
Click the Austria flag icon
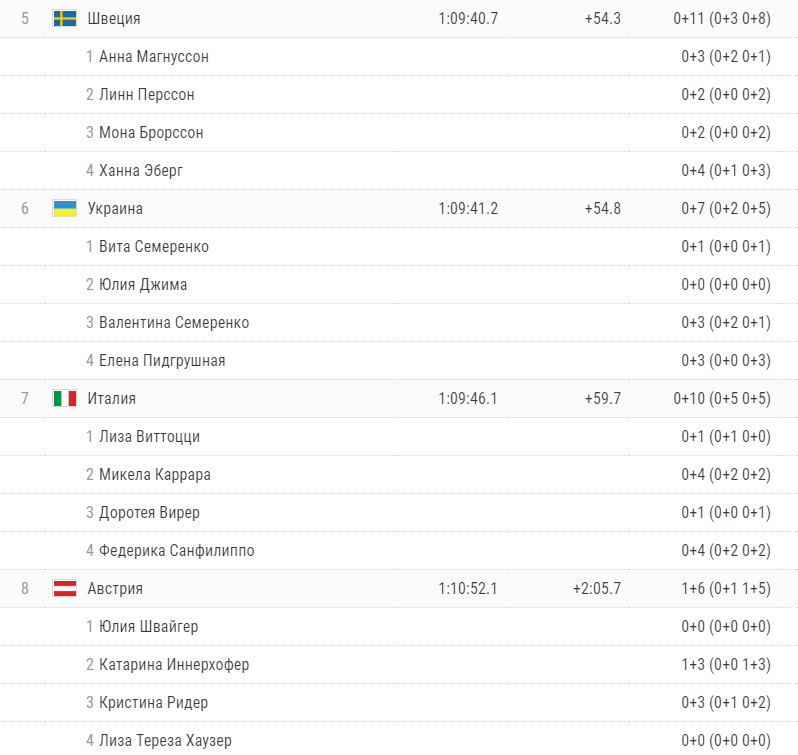tap(65, 588)
